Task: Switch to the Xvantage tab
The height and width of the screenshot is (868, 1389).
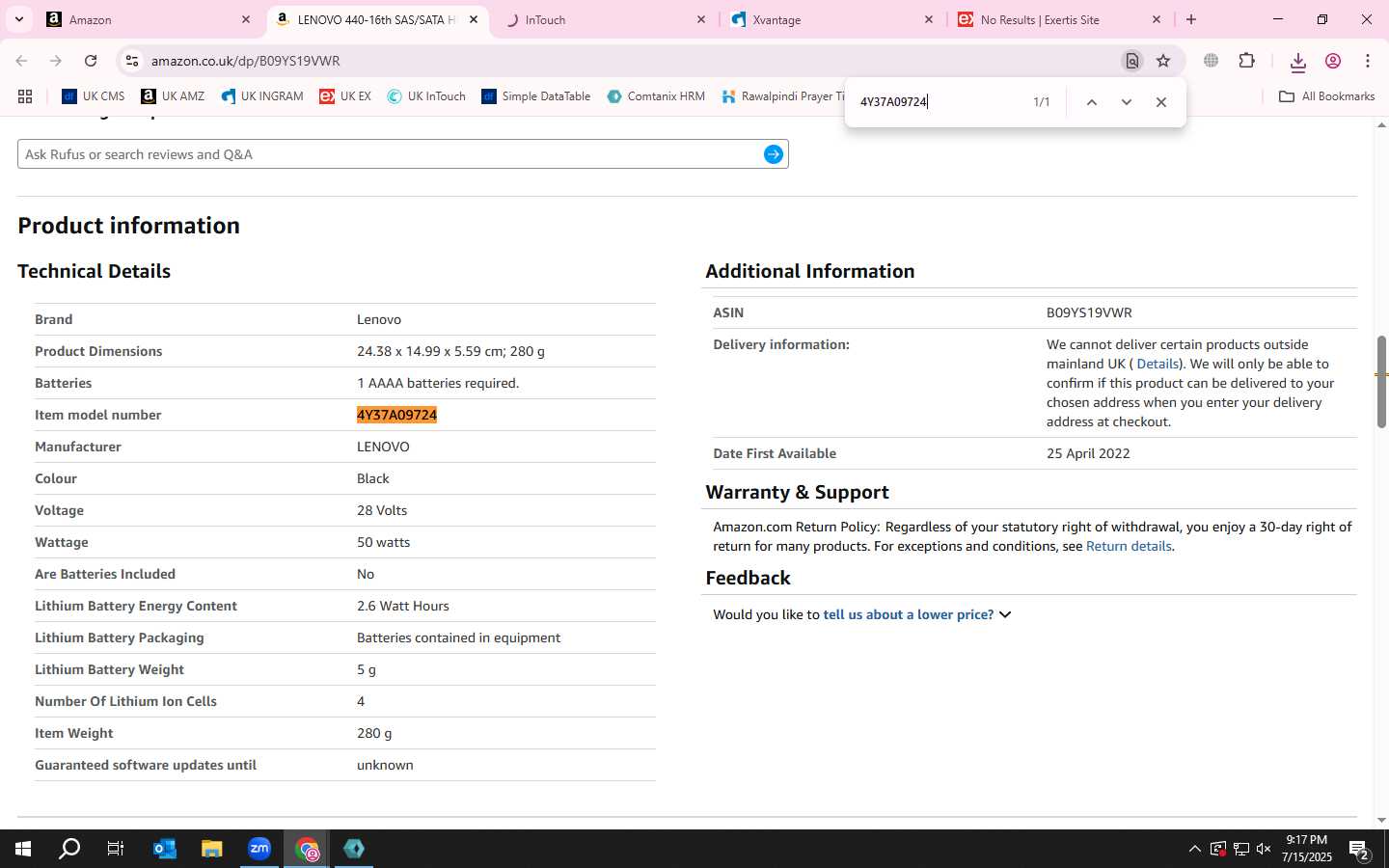Action: [831, 19]
